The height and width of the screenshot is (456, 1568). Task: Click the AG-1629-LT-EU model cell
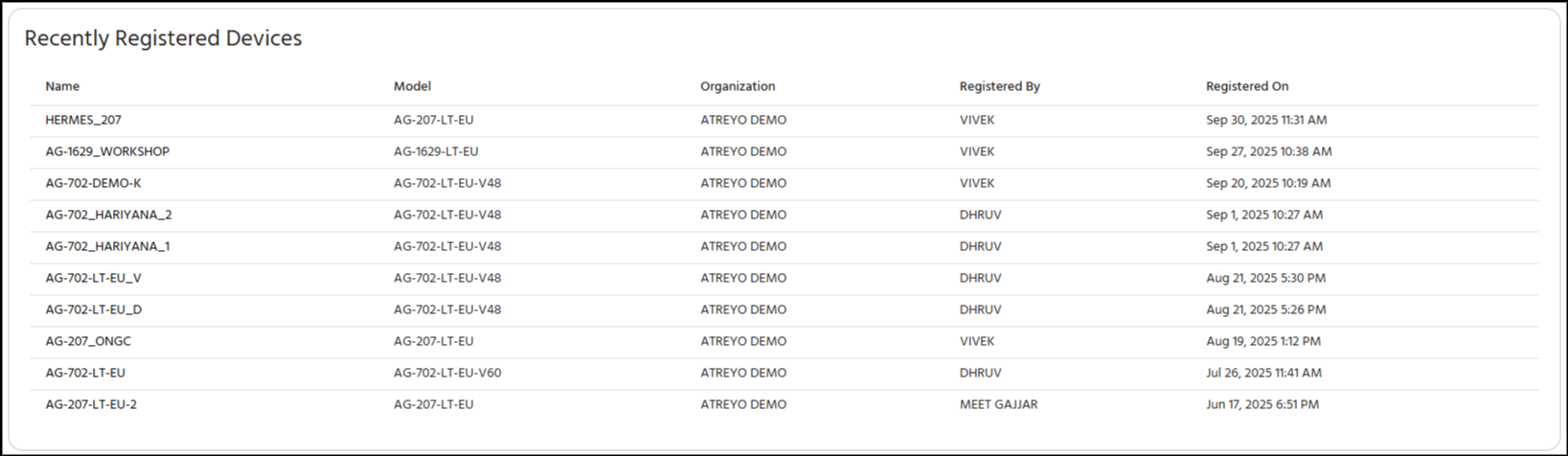point(436,152)
